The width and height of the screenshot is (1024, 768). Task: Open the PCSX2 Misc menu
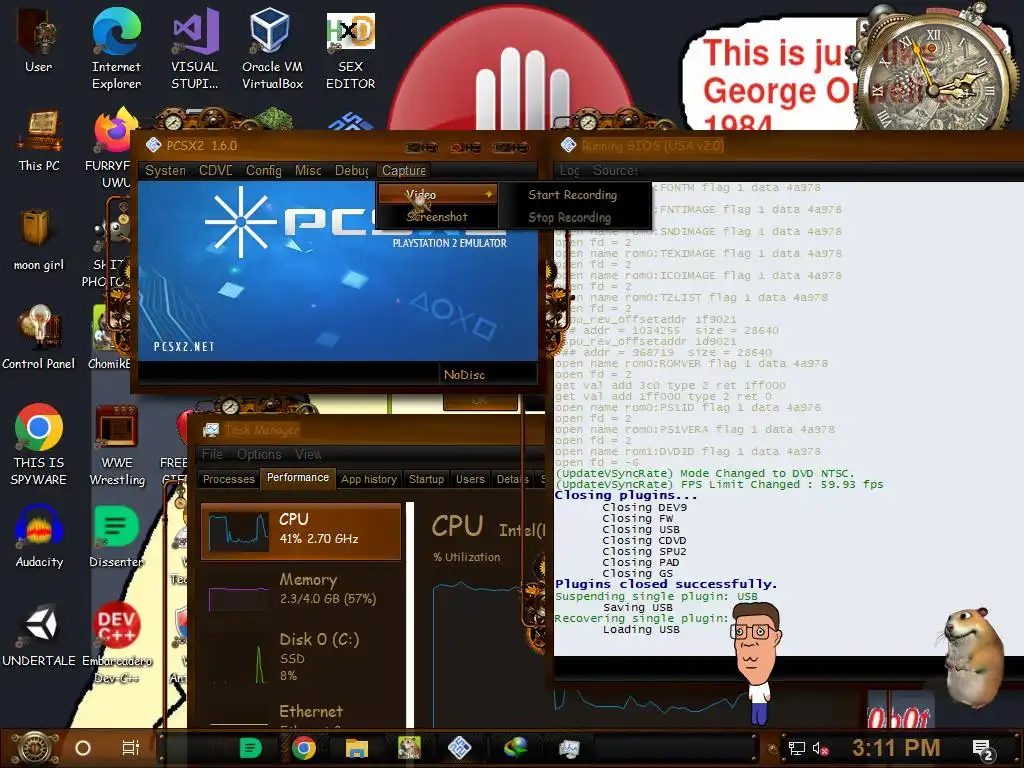pos(308,170)
